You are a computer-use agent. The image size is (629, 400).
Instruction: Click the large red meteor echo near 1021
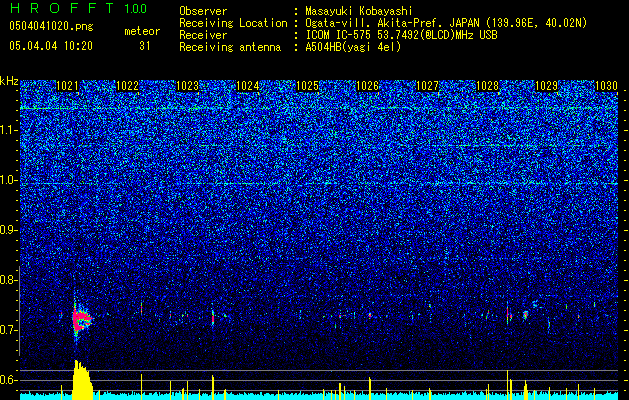(81, 319)
